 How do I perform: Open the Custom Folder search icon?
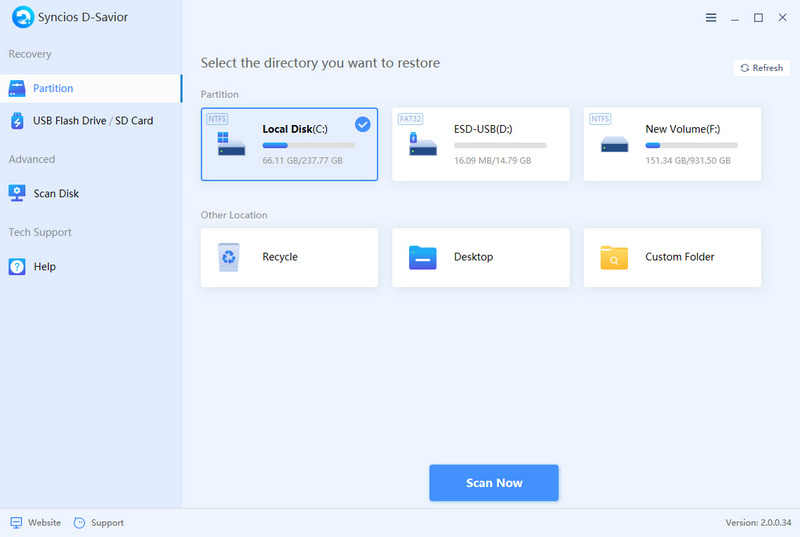613,258
